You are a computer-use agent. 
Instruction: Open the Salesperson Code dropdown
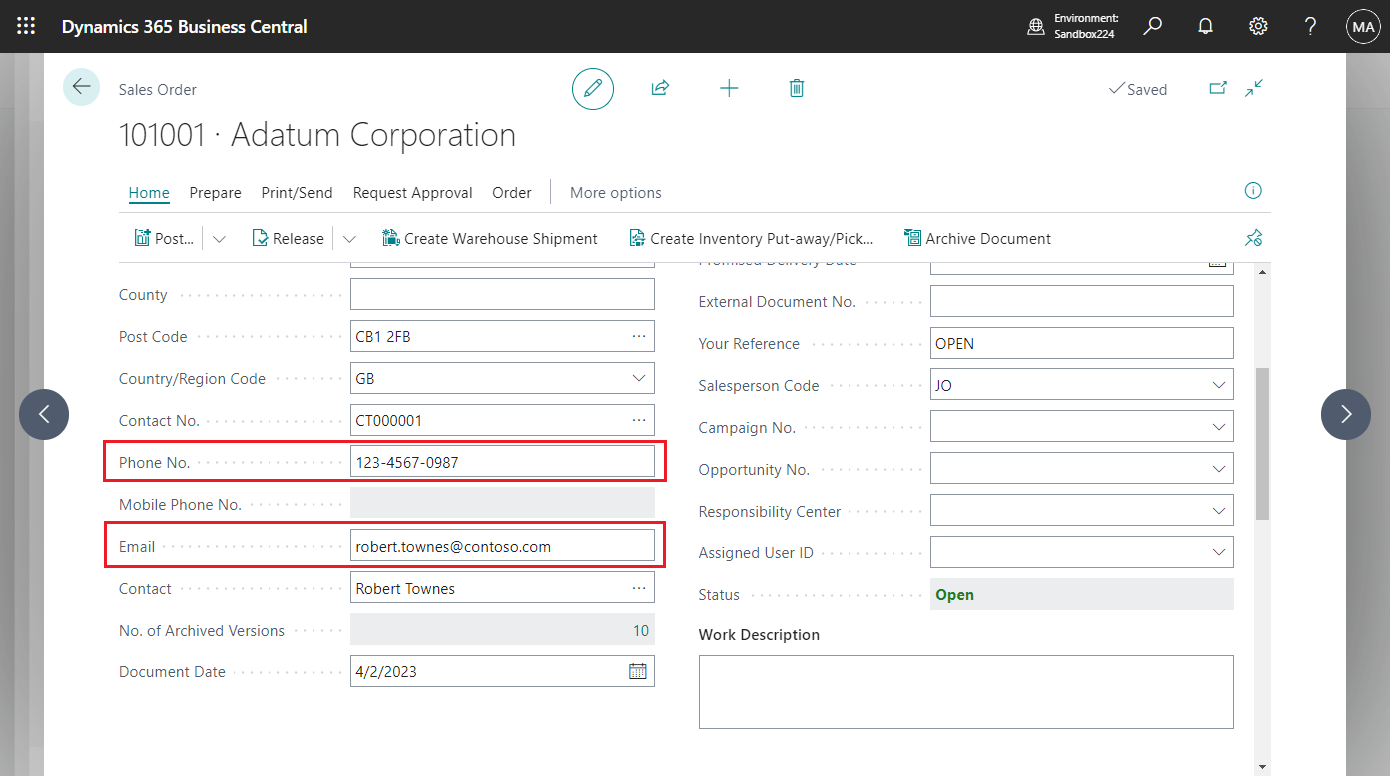[1218, 384]
